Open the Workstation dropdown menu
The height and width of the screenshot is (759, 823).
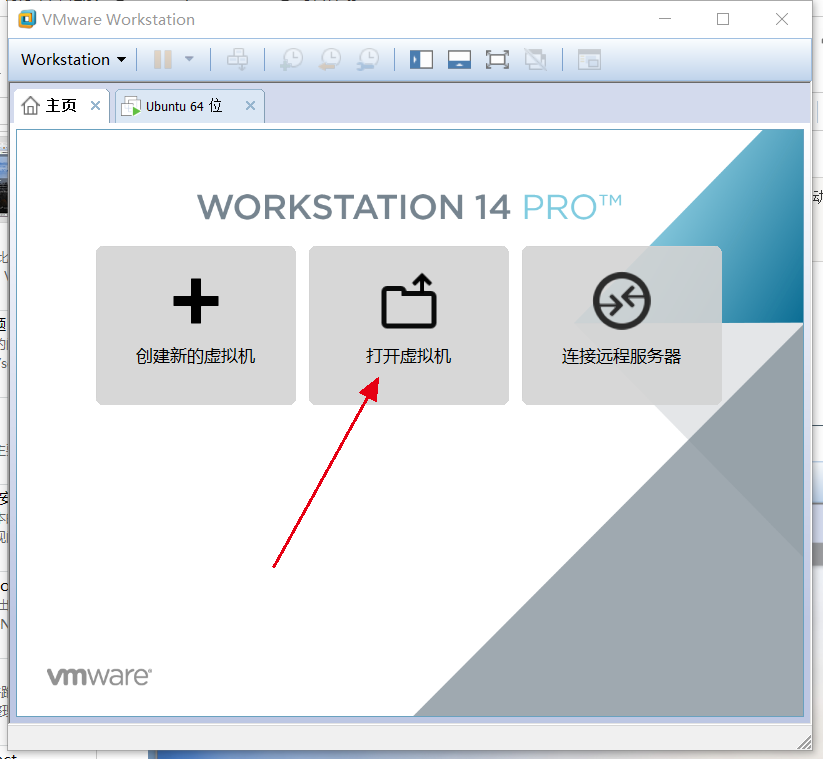73,59
